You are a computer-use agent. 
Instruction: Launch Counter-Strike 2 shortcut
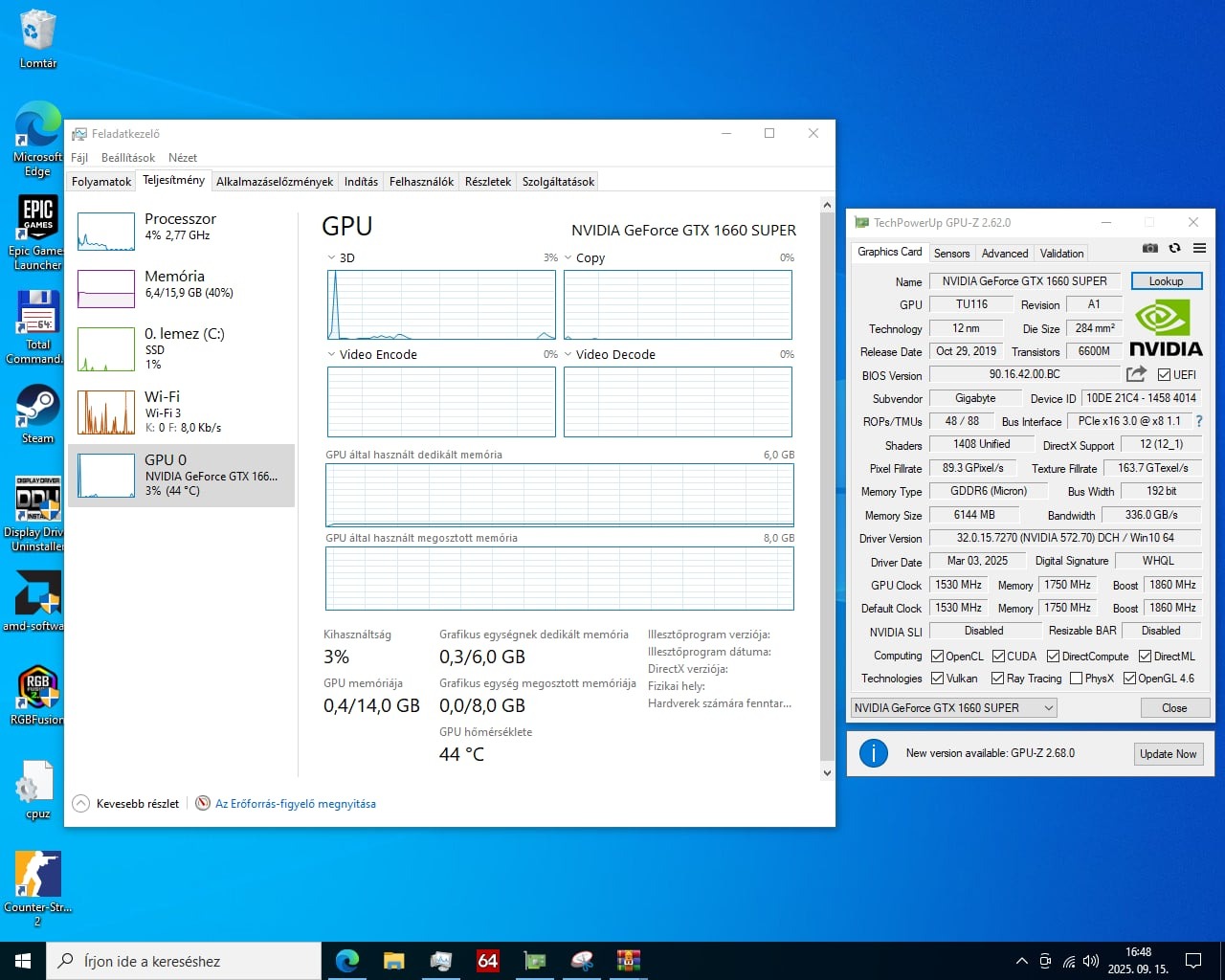[37, 889]
